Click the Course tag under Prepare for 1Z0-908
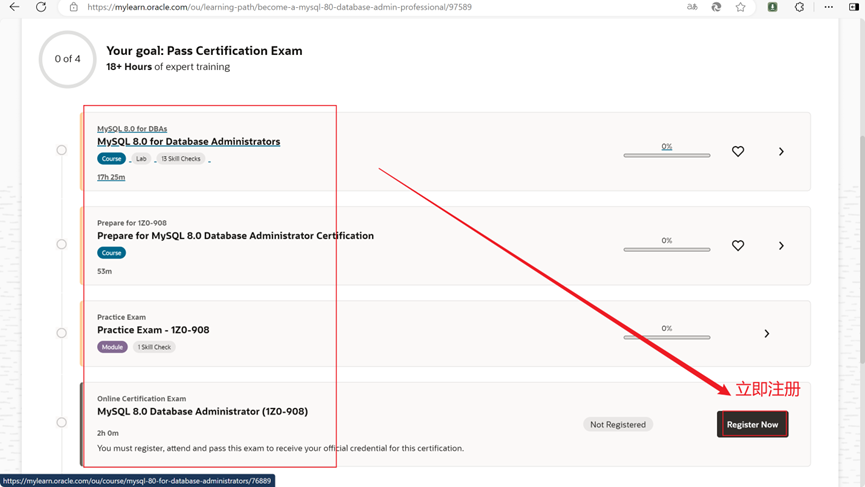The image size is (865, 487). 111,253
